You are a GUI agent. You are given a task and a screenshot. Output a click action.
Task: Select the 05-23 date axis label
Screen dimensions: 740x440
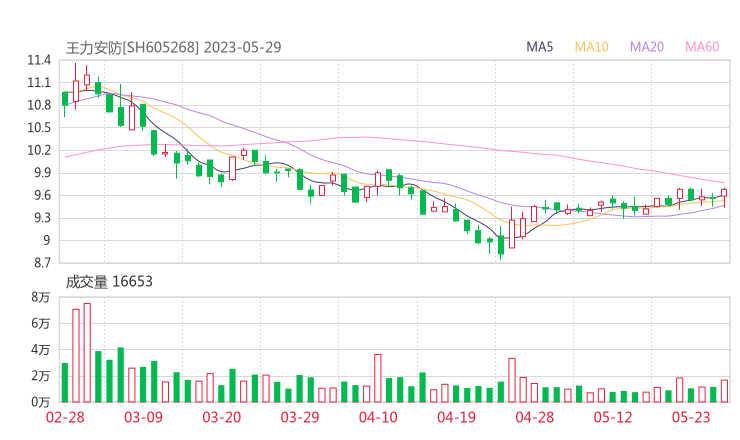pyautogui.click(x=691, y=417)
